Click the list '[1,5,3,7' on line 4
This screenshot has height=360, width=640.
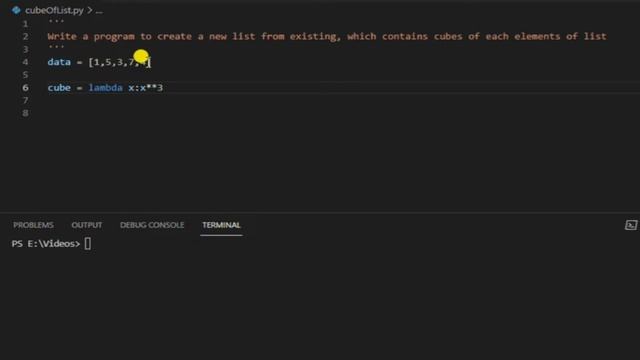[x=111, y=62]
